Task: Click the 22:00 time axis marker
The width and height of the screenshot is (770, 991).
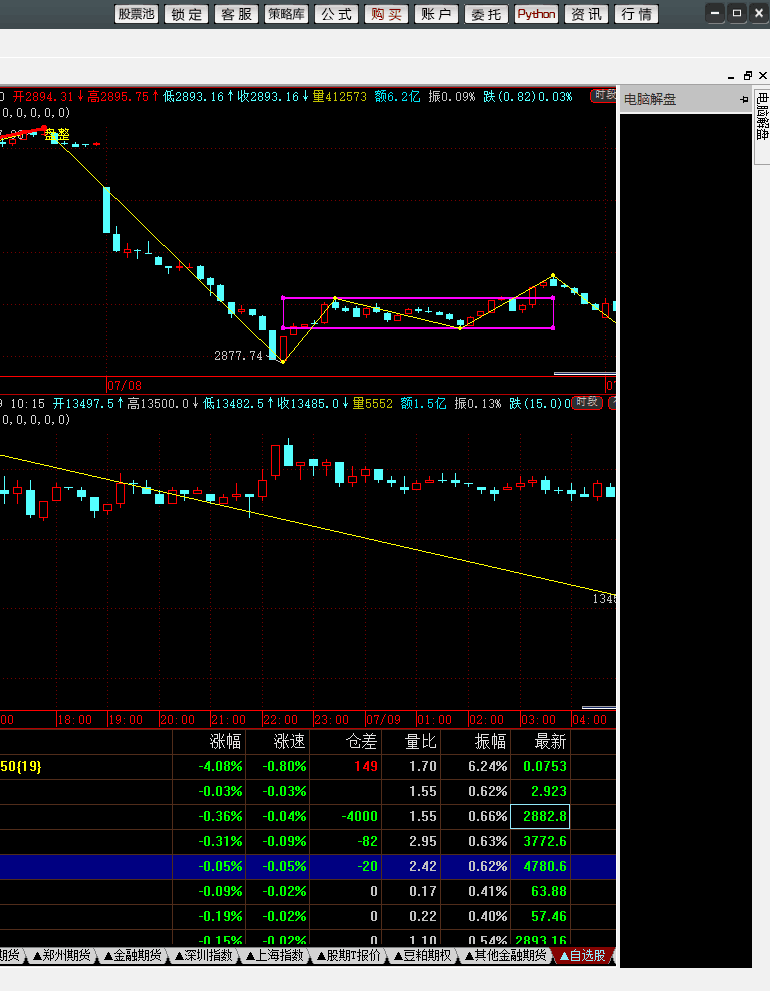Action: (280, 720)
